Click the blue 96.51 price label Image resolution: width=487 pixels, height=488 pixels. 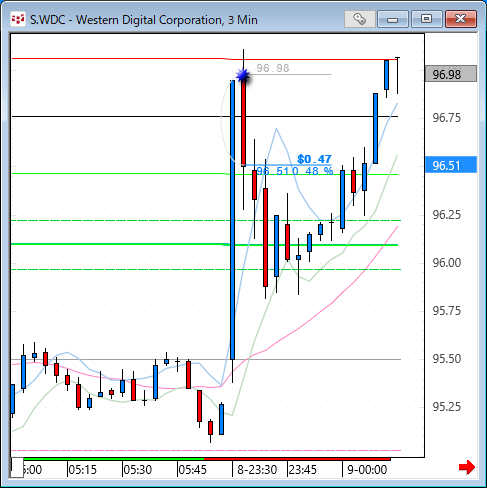pyautogui.click(x=451, y=165)
